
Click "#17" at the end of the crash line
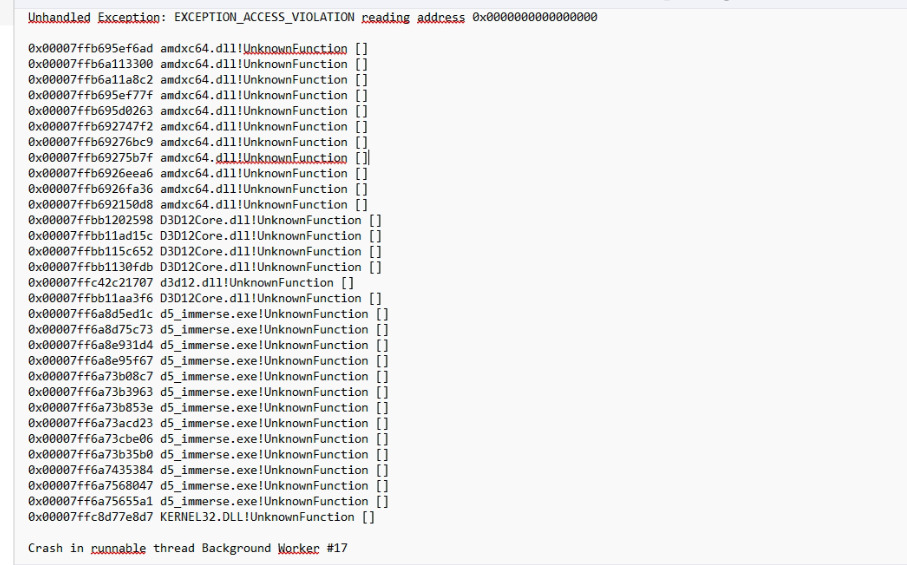coord(337,548)
